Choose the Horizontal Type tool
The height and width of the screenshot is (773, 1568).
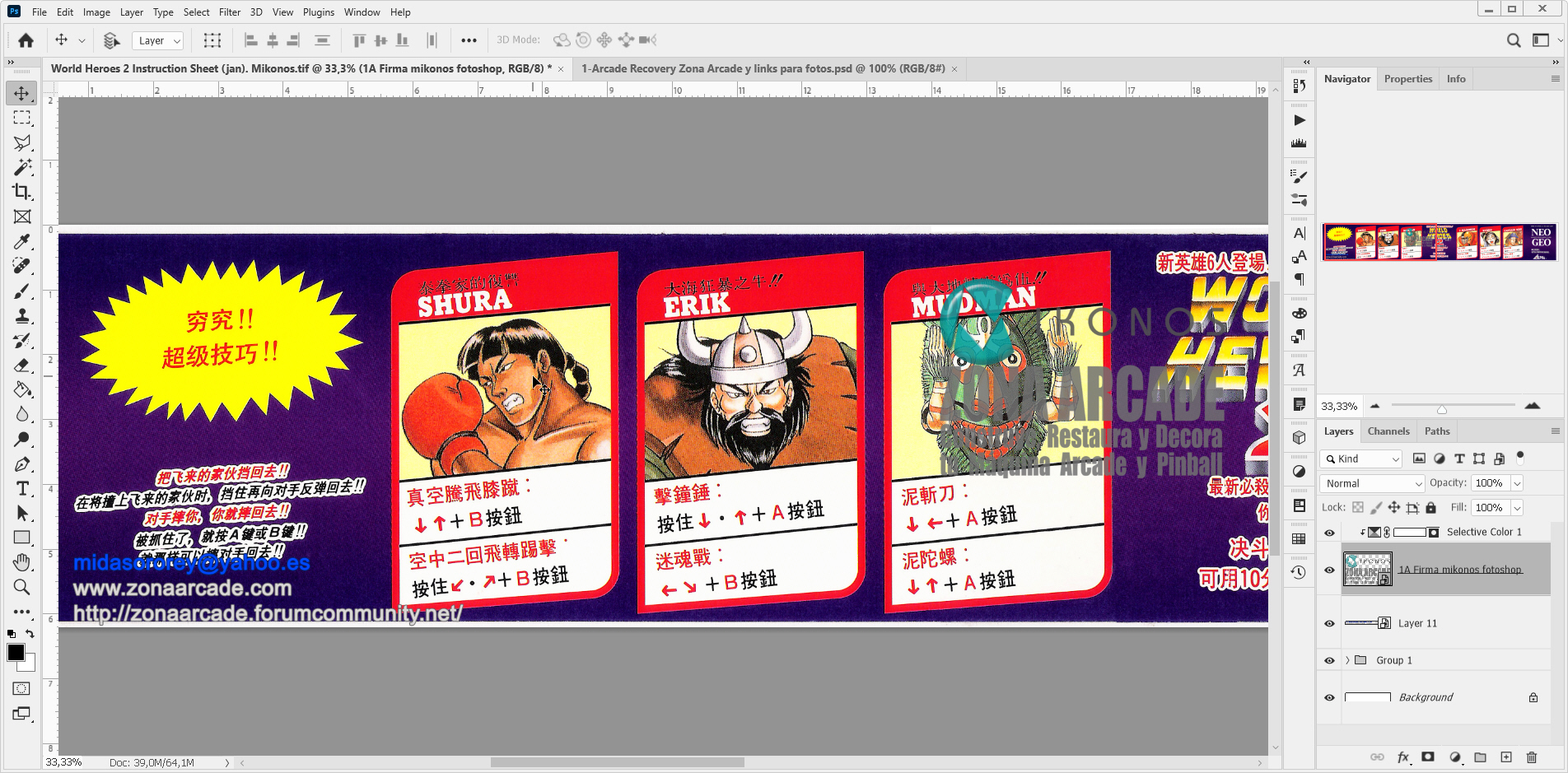tap(21, 488)
